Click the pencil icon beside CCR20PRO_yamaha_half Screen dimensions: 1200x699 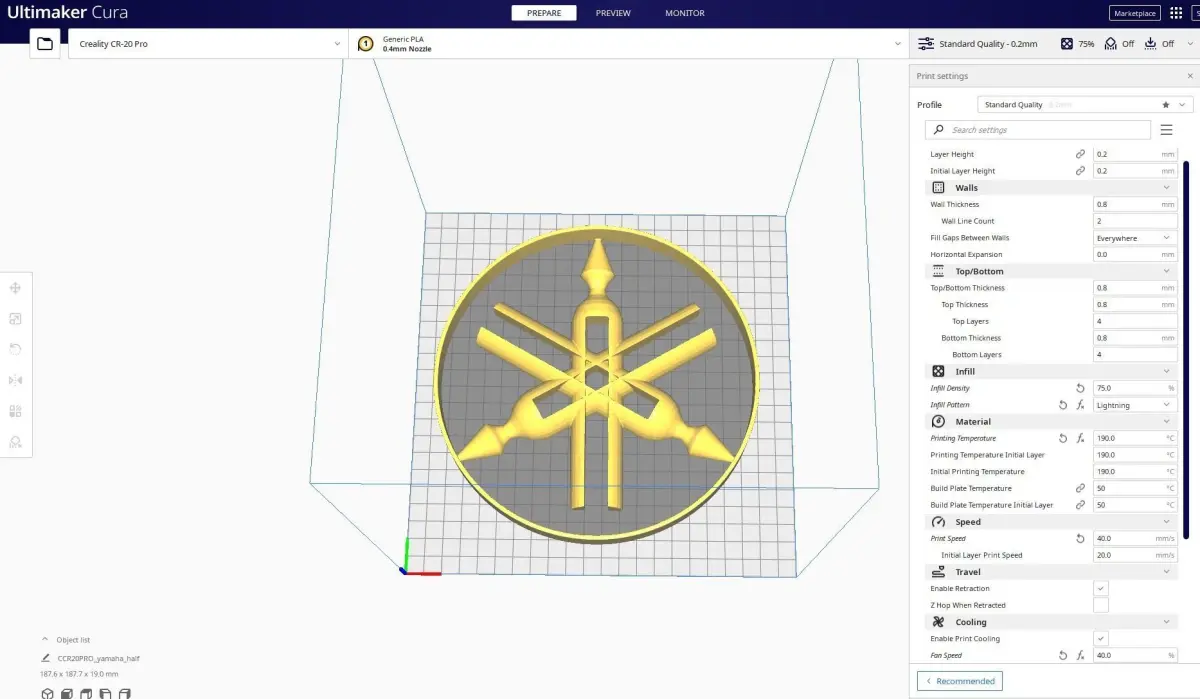tap(46, 659)
